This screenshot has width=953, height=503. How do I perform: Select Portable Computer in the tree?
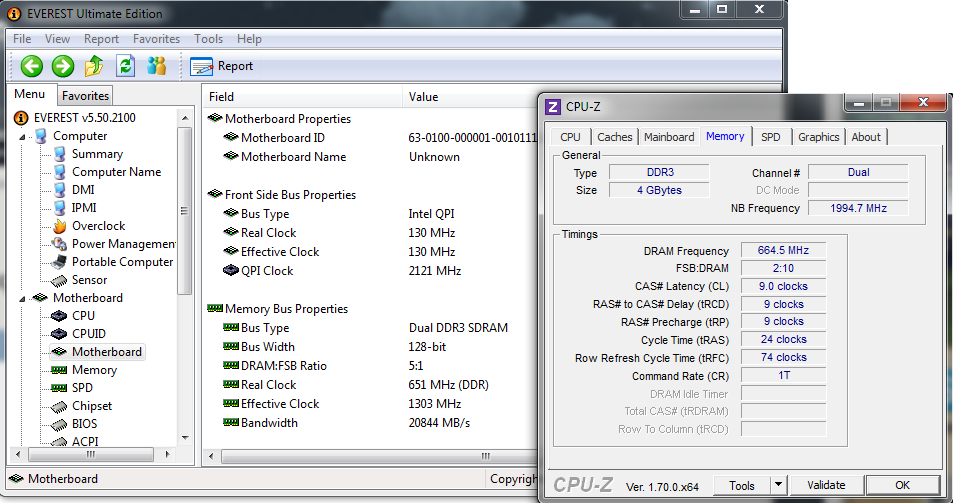[x=122, y=262]
